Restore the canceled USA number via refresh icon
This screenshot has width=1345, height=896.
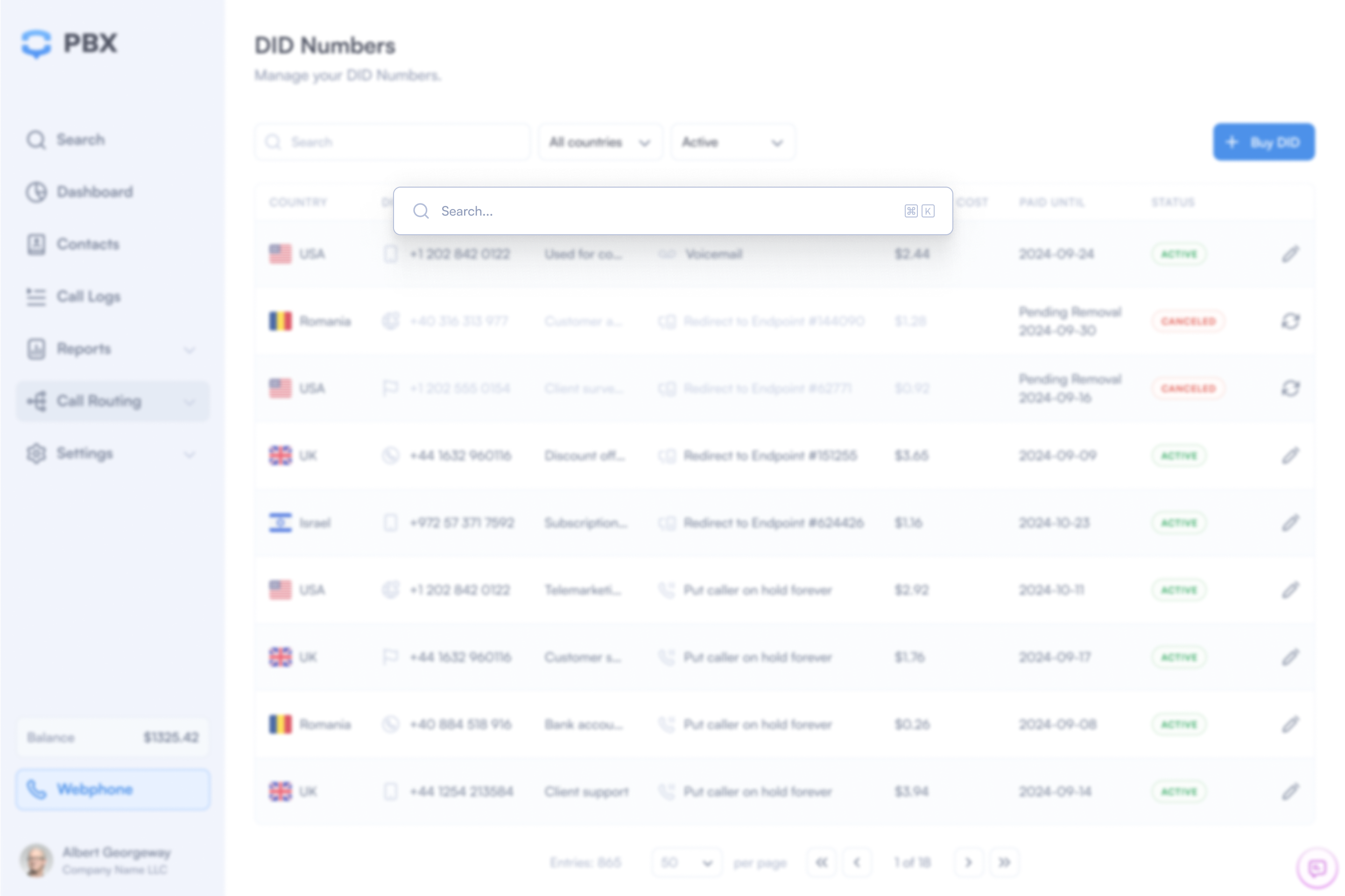tap(1289, 389)
